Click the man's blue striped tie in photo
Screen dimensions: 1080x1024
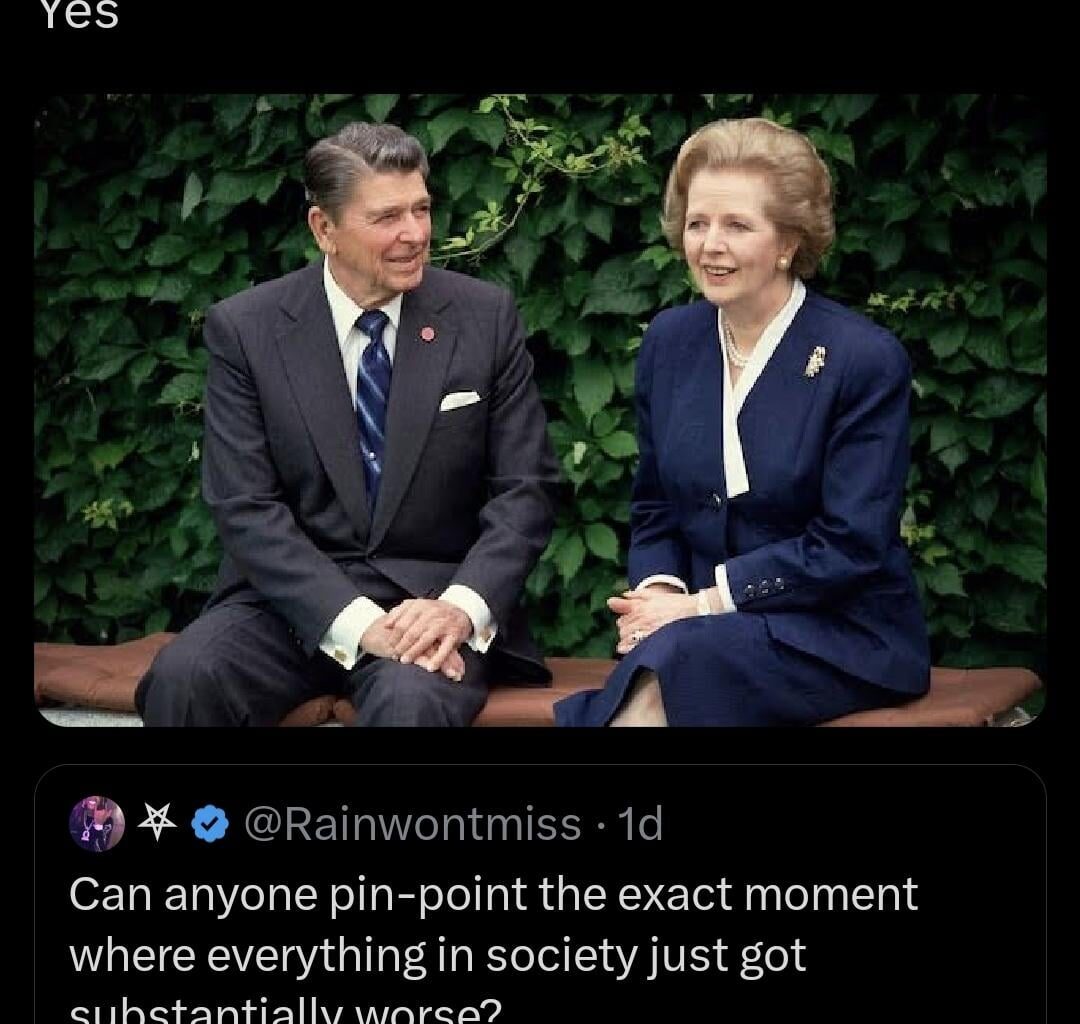tap(372, 400)
